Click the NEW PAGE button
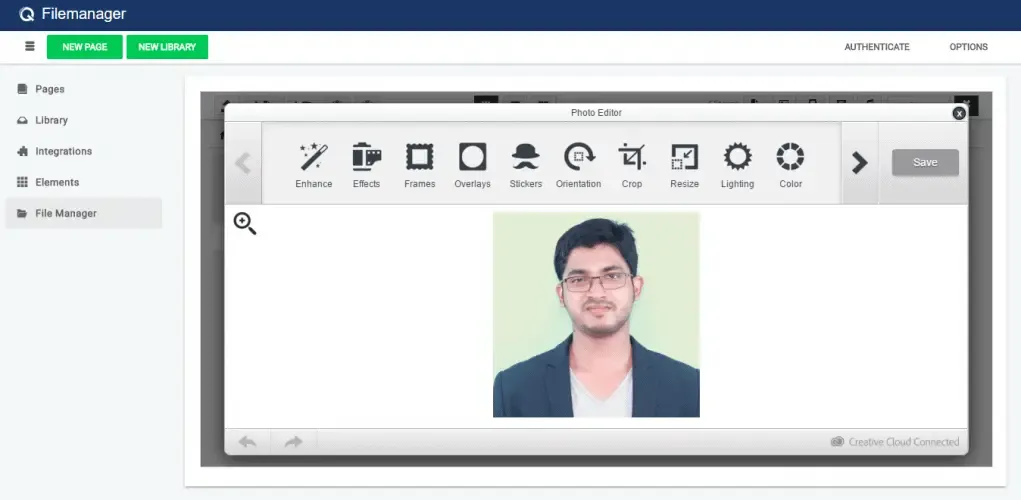This screenshot has height=500, width=1021. pyautogui.click(x=85, y=47)
